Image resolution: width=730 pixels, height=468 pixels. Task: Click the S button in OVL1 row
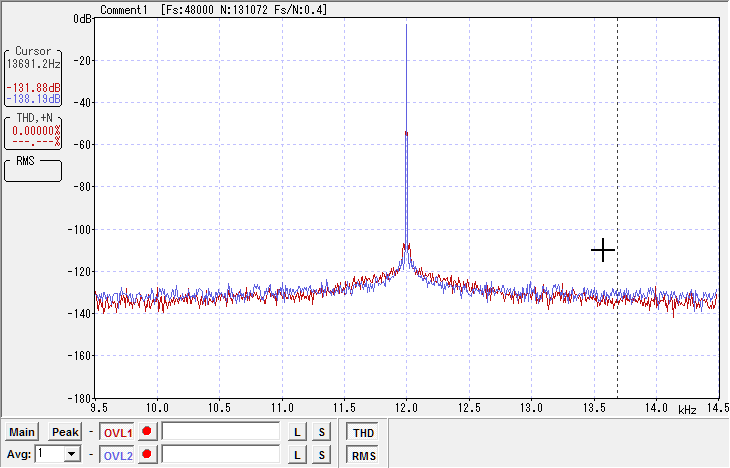coord(321,432)
